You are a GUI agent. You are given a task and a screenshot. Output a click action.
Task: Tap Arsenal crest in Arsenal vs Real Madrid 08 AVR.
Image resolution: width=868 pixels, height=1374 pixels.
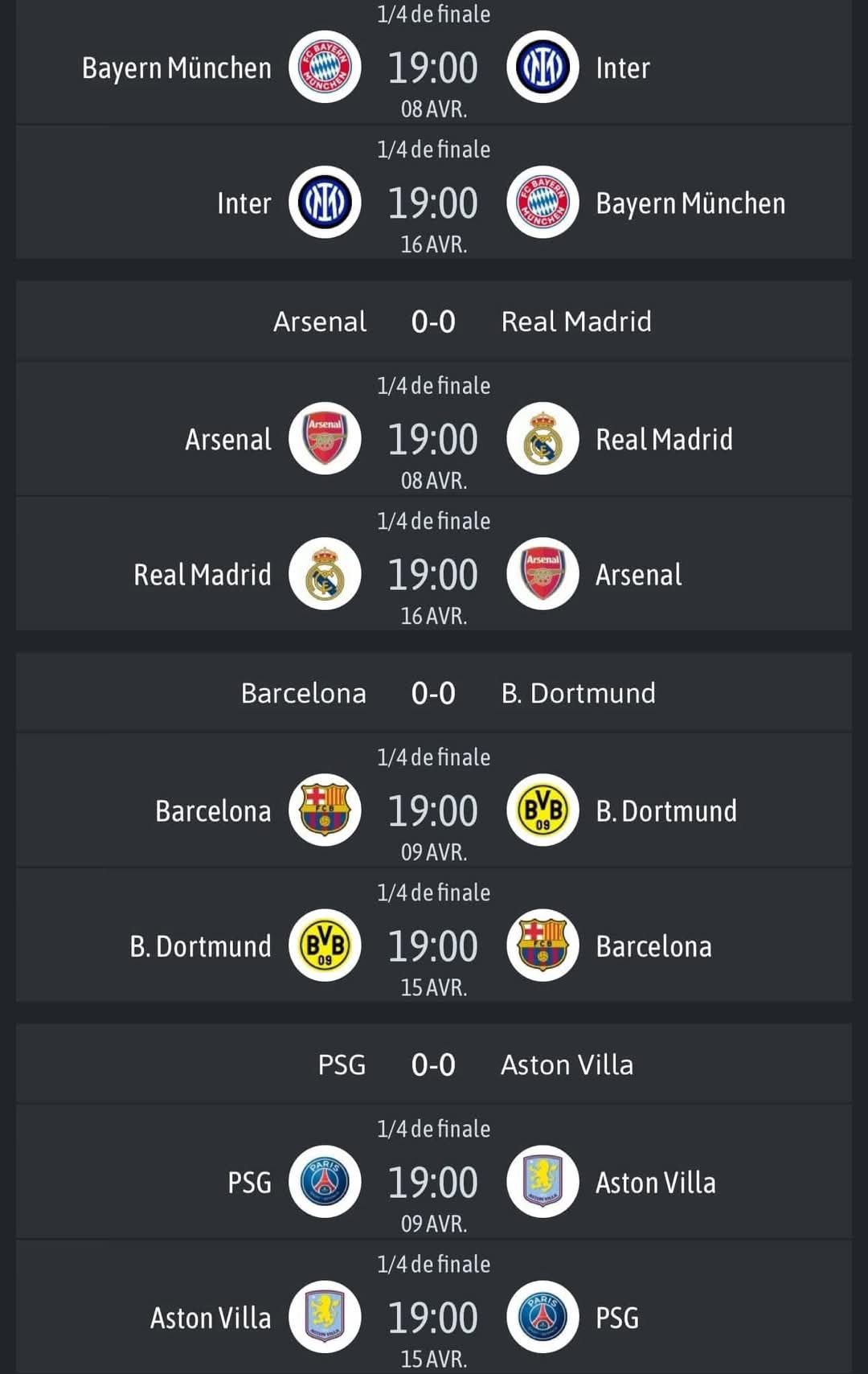click(x=325, y=439)
